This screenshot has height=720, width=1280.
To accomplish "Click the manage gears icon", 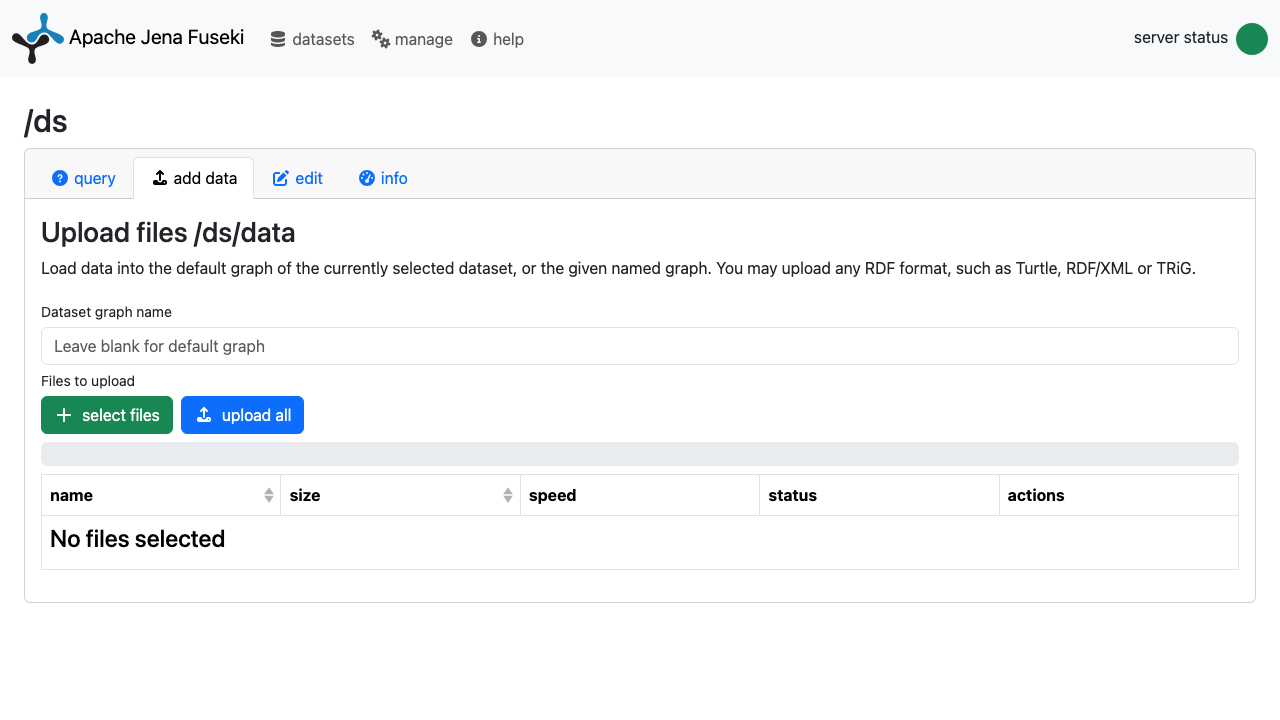I will click(x=381, y=39).
